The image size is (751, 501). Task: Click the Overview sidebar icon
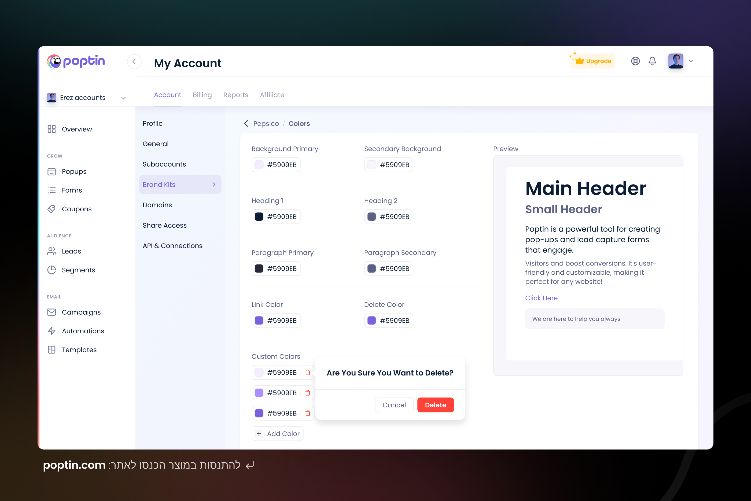(52, 129)
